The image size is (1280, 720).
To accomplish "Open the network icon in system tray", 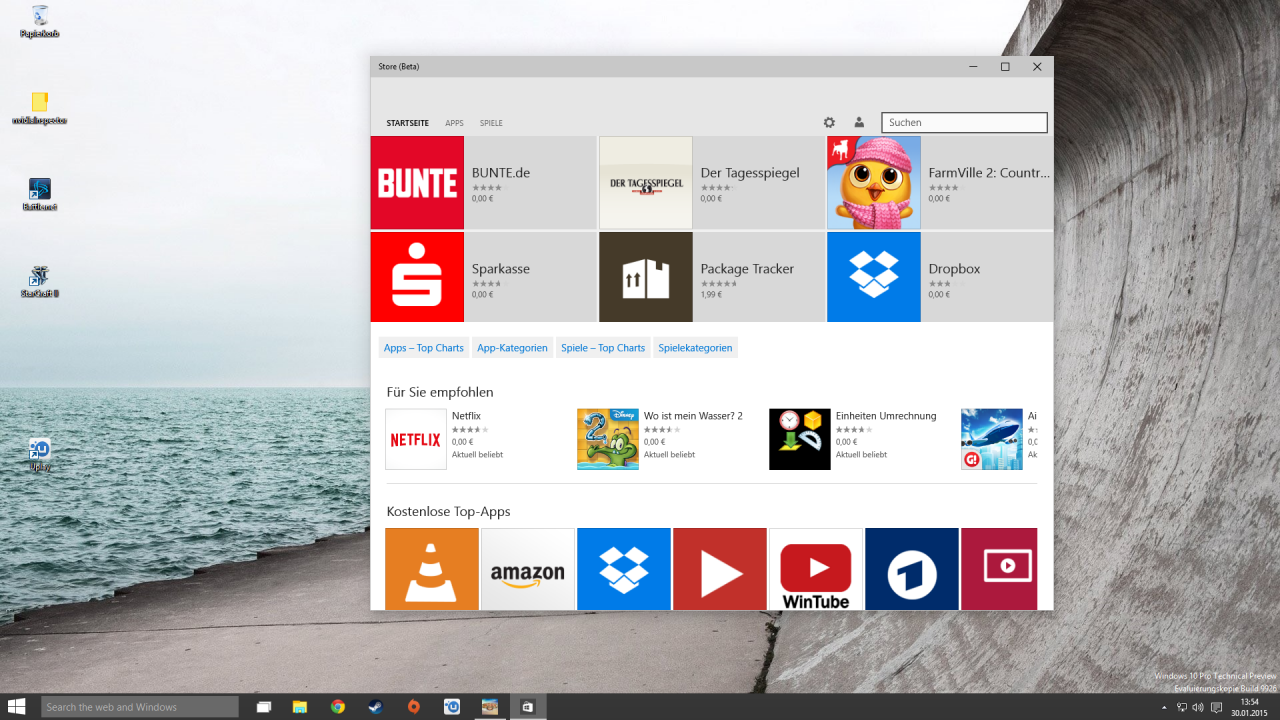I will coord(1181,707).
